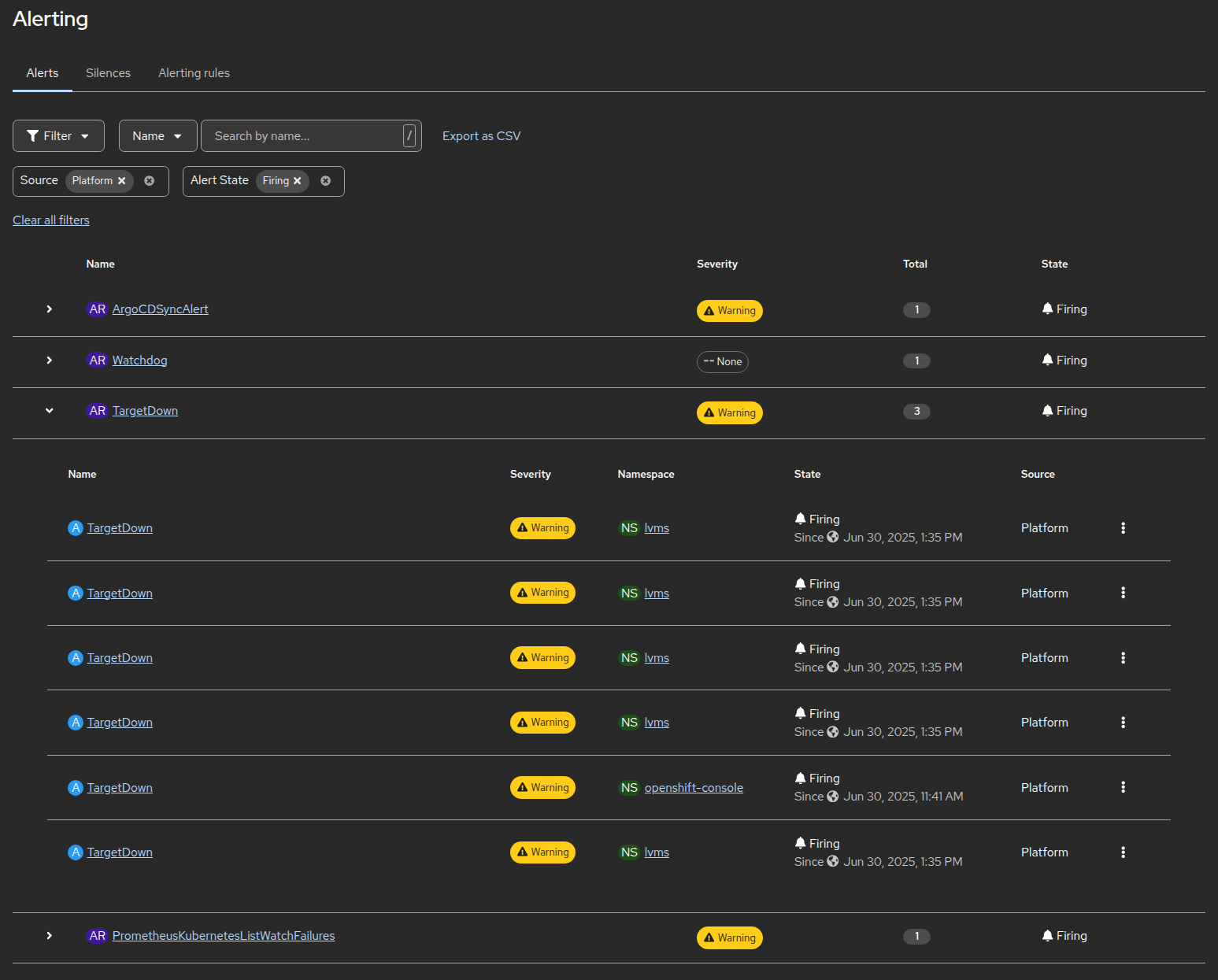The image size is (1218, 980).
Task: Click the bell icon in Watchdog's Firing state
Action: click(x=1047, y=360)
